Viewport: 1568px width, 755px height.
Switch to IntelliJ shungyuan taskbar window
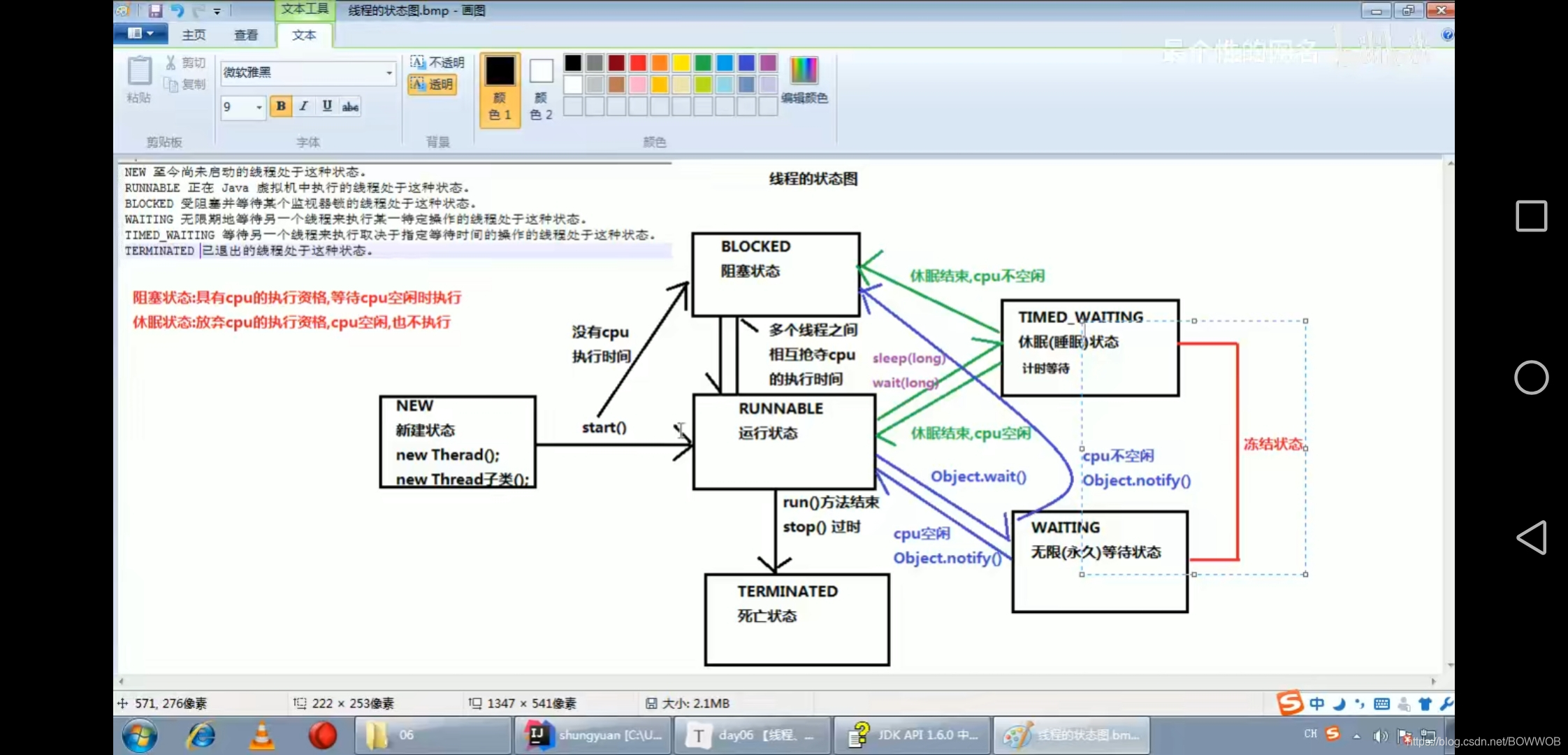[593, 735]
